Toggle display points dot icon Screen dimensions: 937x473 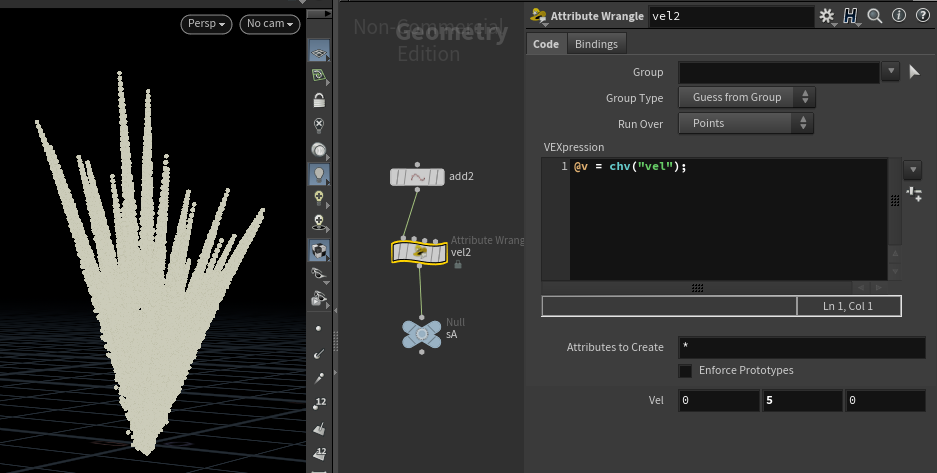(x=319, y=328)
